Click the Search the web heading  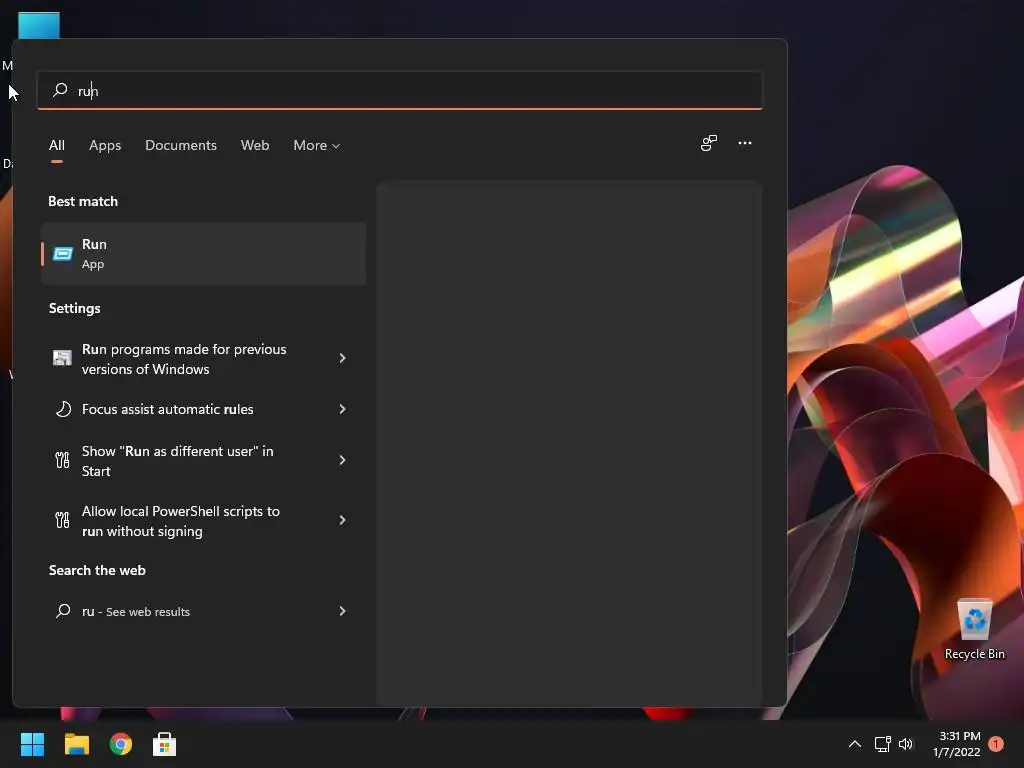[x=97, y=570]
